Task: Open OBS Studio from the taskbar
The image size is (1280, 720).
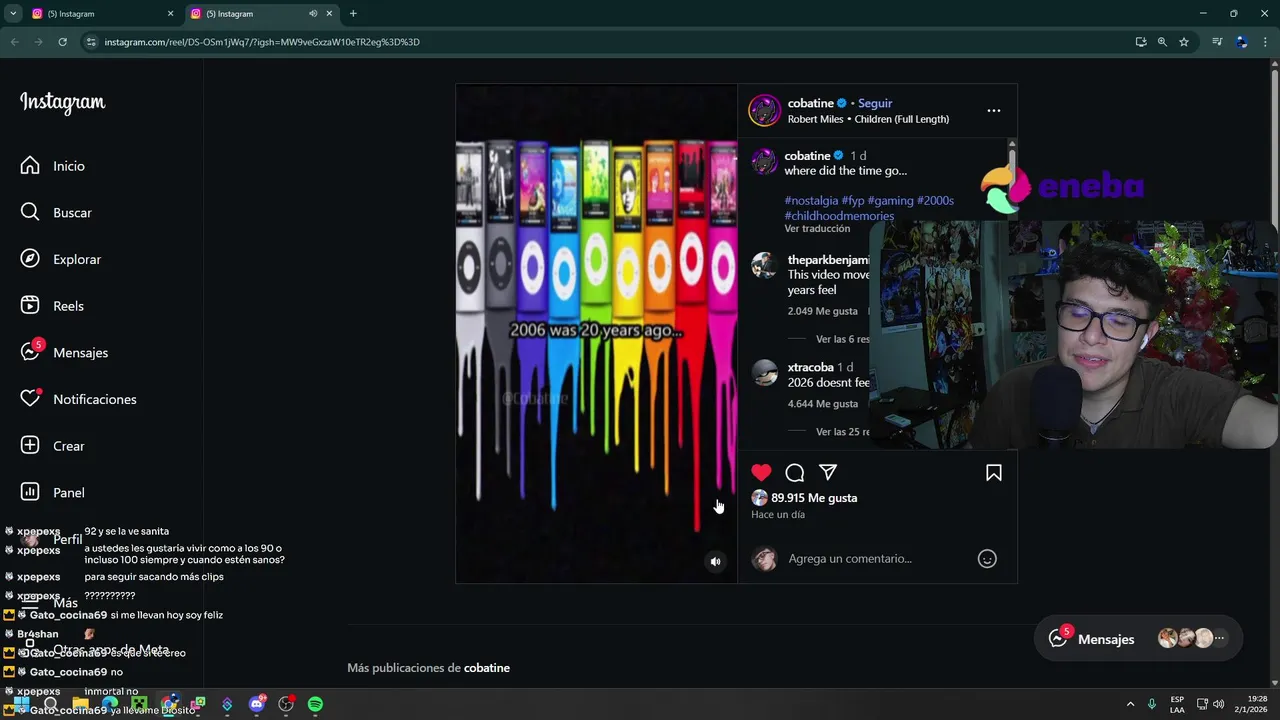Action: 286,704
